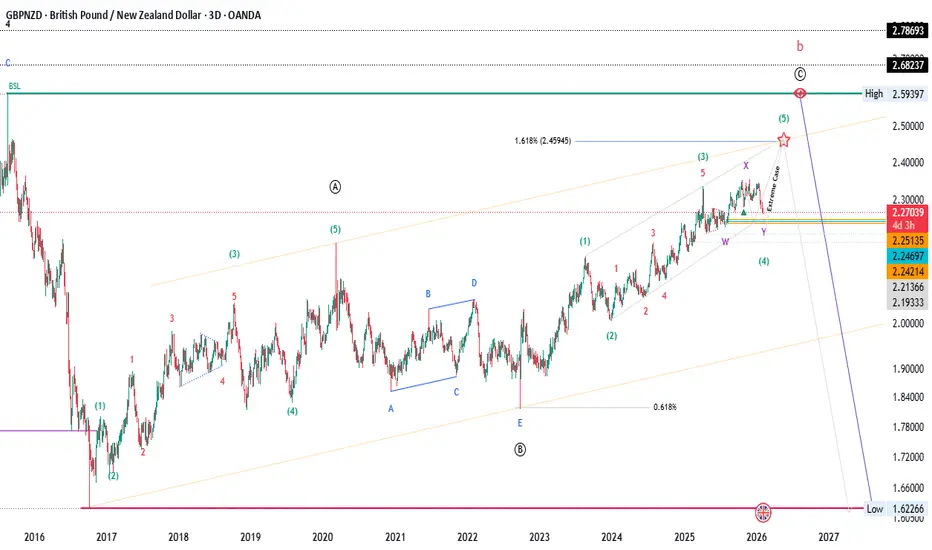932x550 pixels.
Task: Click the UK flag icon on Low line
Action: click(763, 511)
